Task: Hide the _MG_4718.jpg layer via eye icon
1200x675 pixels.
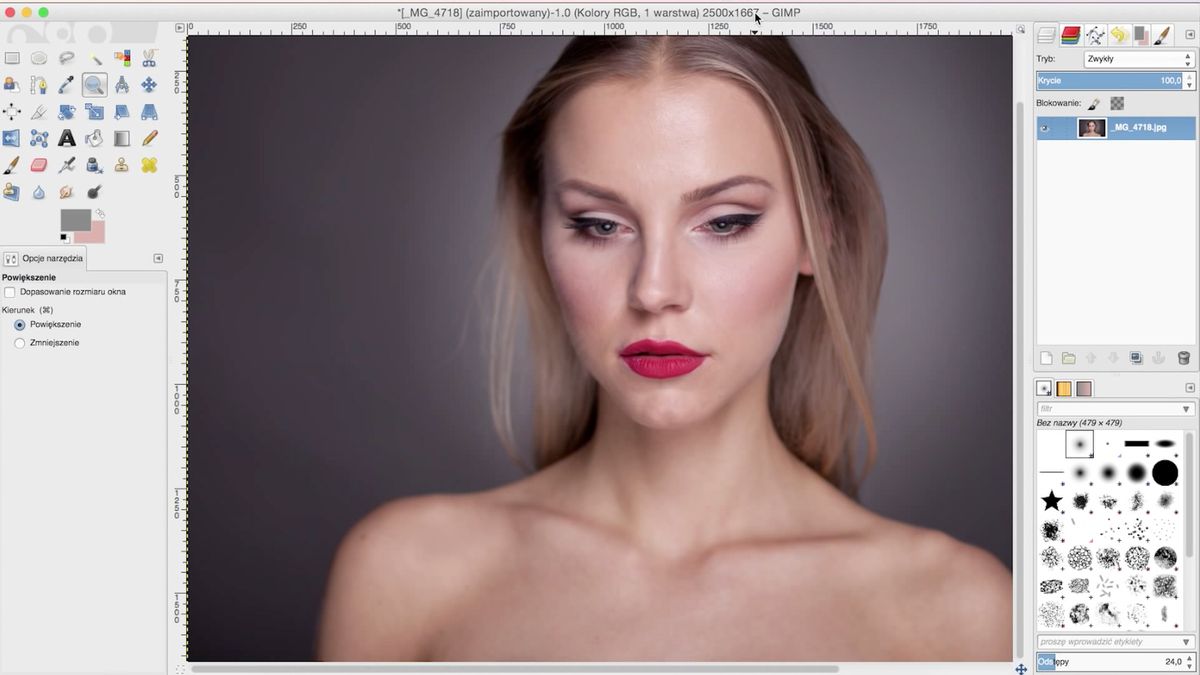Action: click(x=1045, y=128)
